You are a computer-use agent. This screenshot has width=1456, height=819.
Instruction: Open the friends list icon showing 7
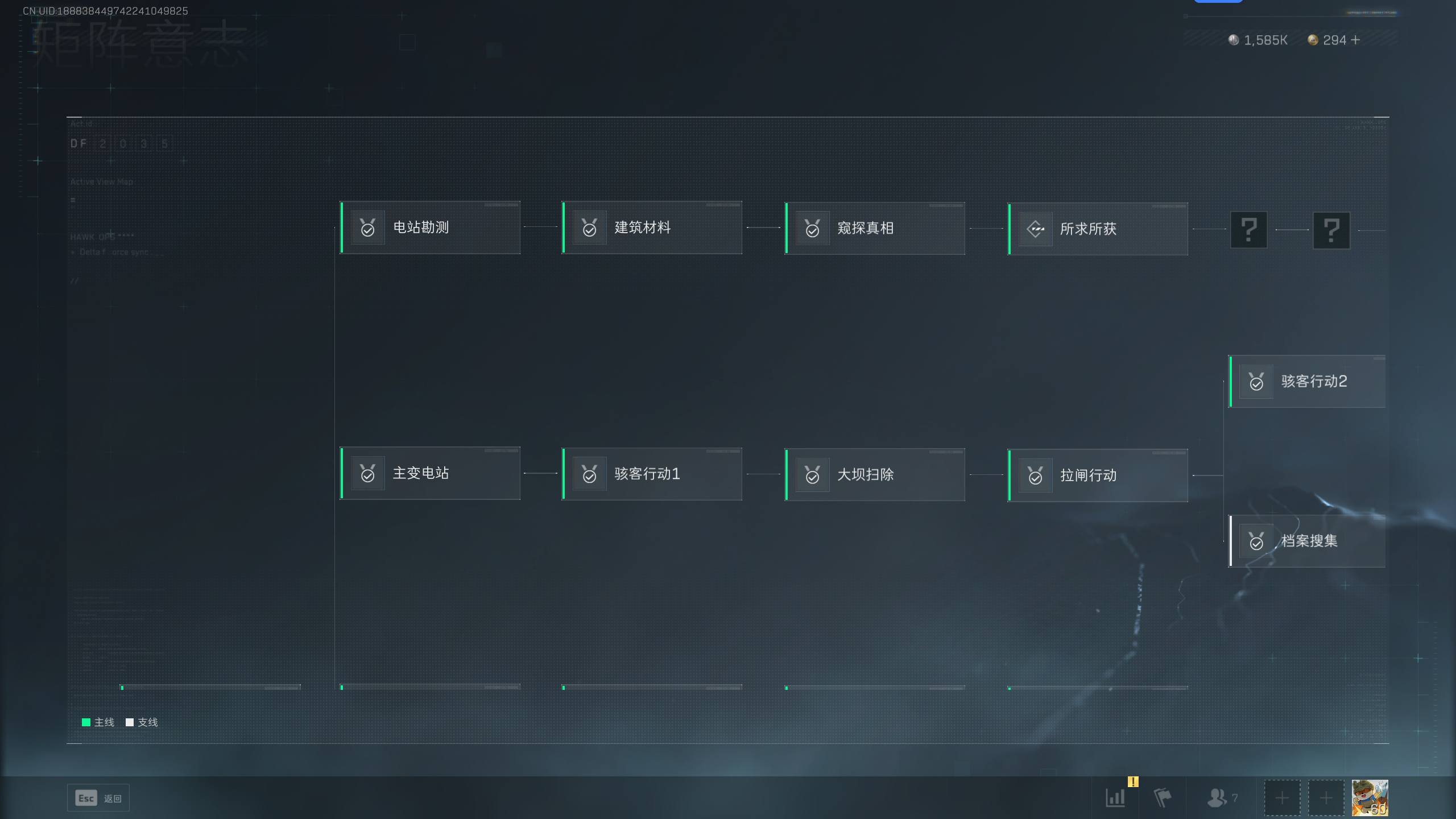click(x=1222, y=797)
